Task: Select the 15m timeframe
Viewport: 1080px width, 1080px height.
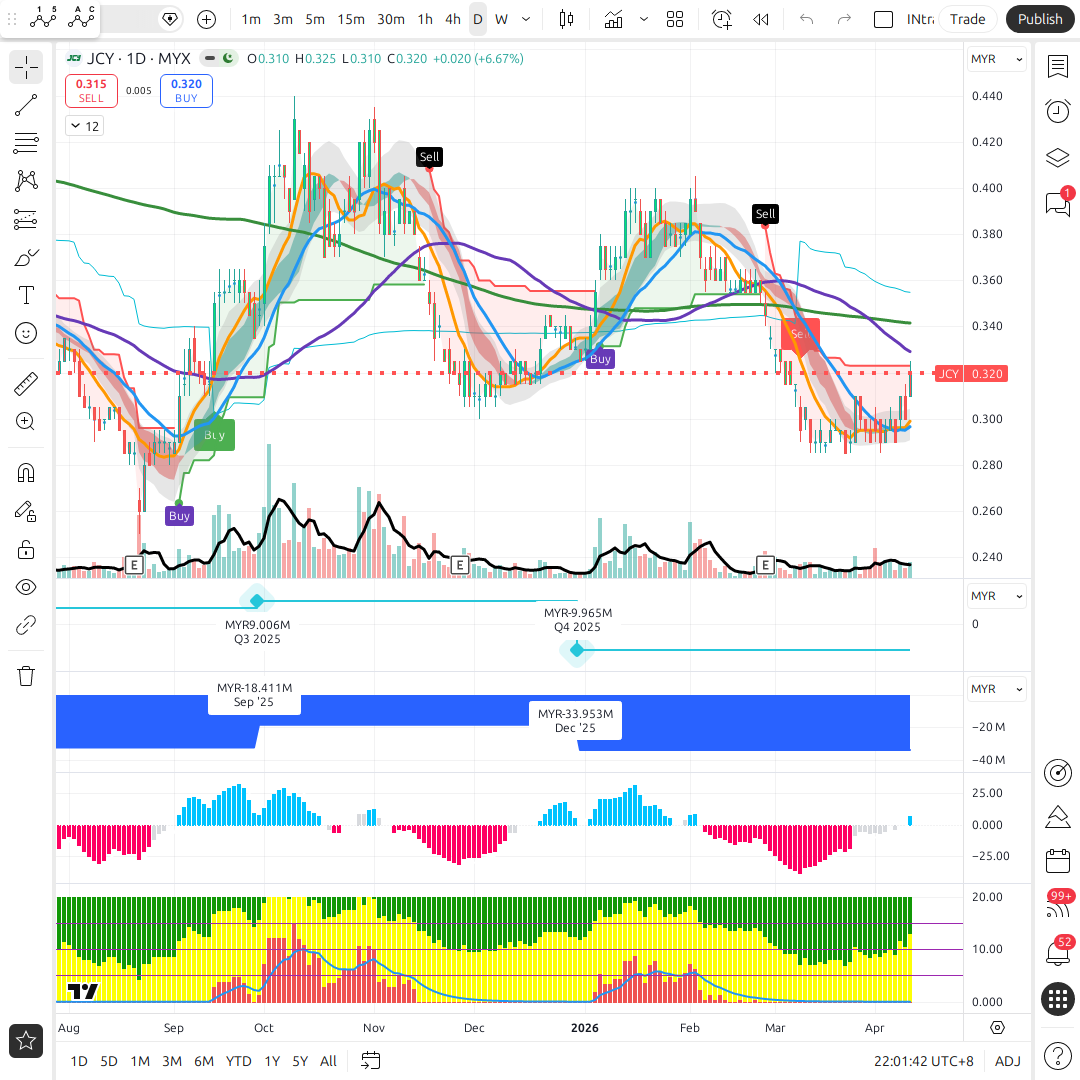Action: pos(350,19)
